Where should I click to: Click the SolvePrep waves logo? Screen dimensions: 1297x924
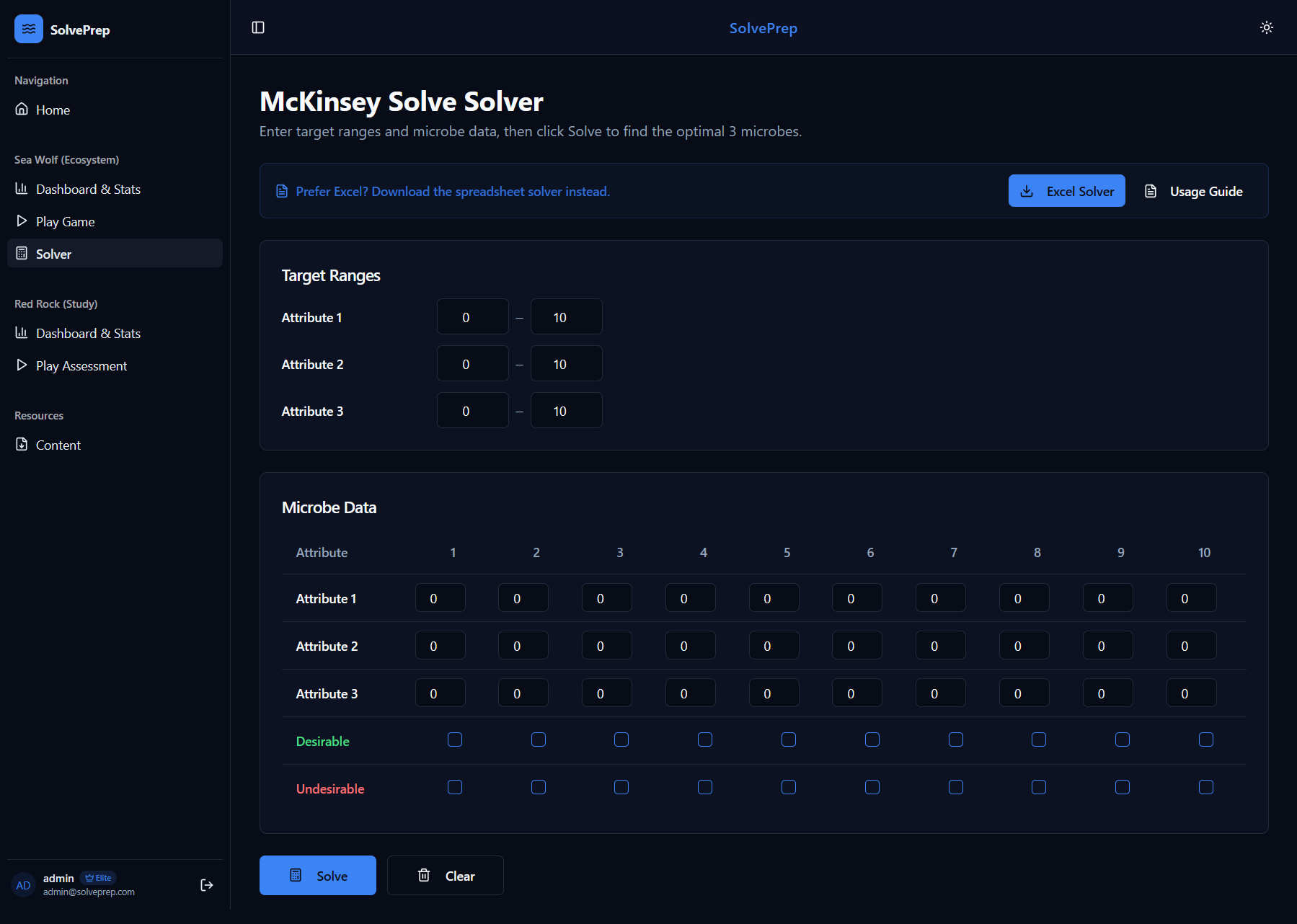(x=28, y=29)
